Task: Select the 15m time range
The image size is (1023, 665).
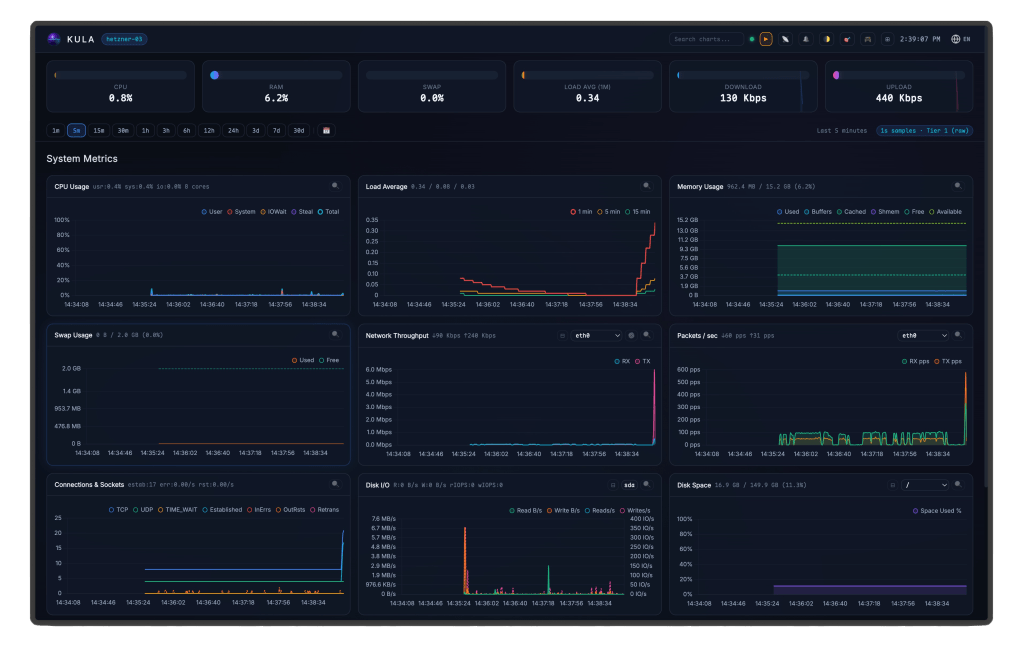Action: [x=99, y=130]
